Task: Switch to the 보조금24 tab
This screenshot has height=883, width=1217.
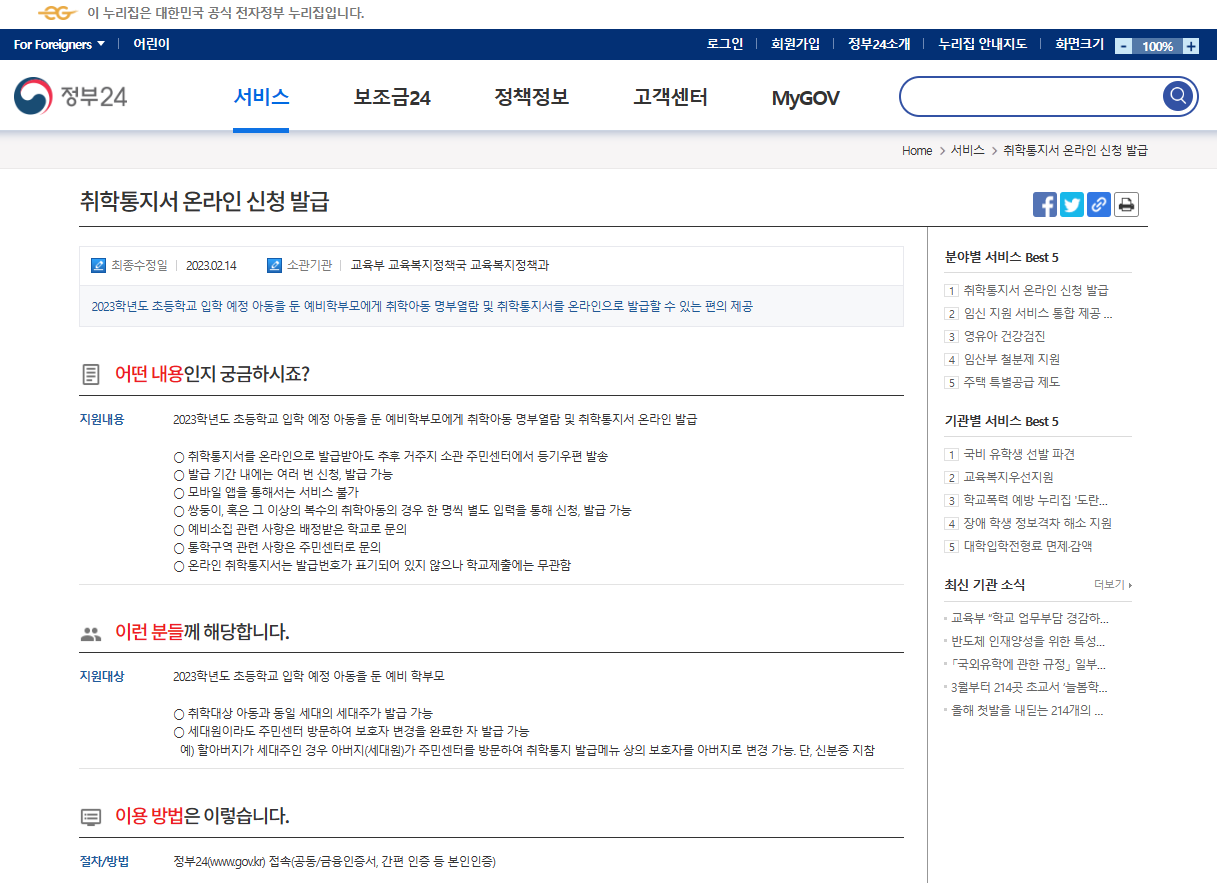Action: point(391,96)
